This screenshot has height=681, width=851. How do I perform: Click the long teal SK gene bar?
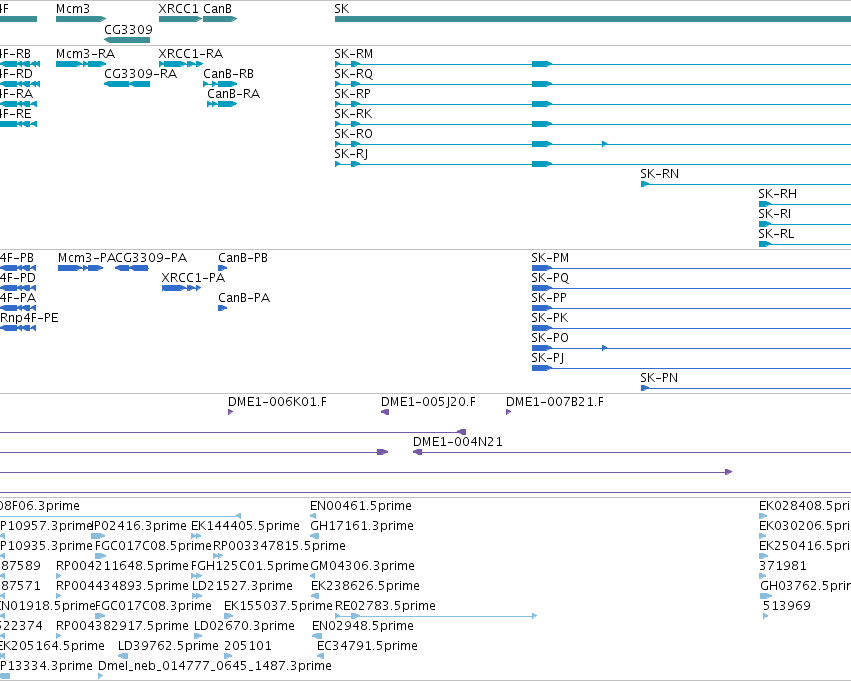click(x=593, y=19)
